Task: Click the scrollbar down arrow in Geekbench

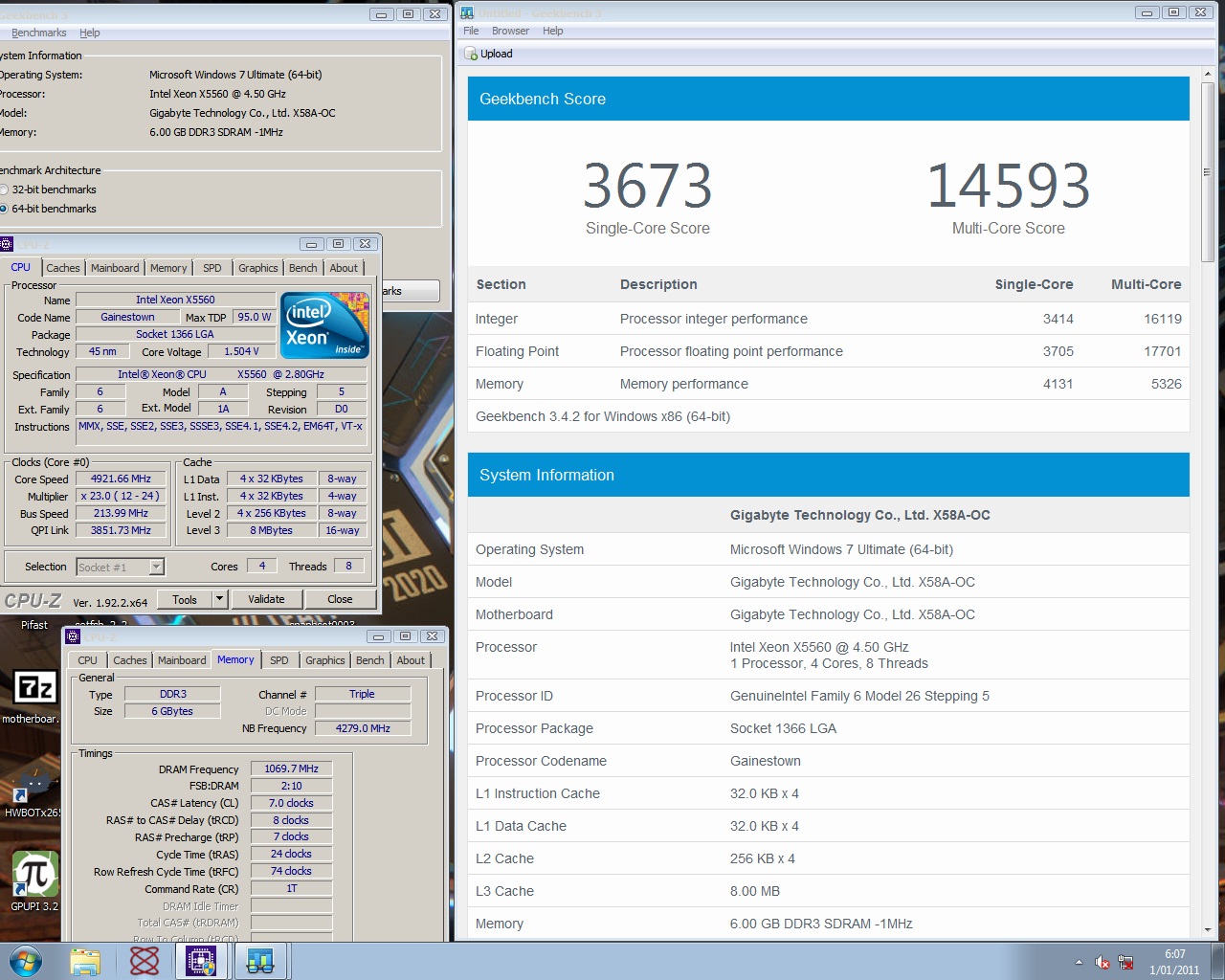Action: (x=1208, y=930)
